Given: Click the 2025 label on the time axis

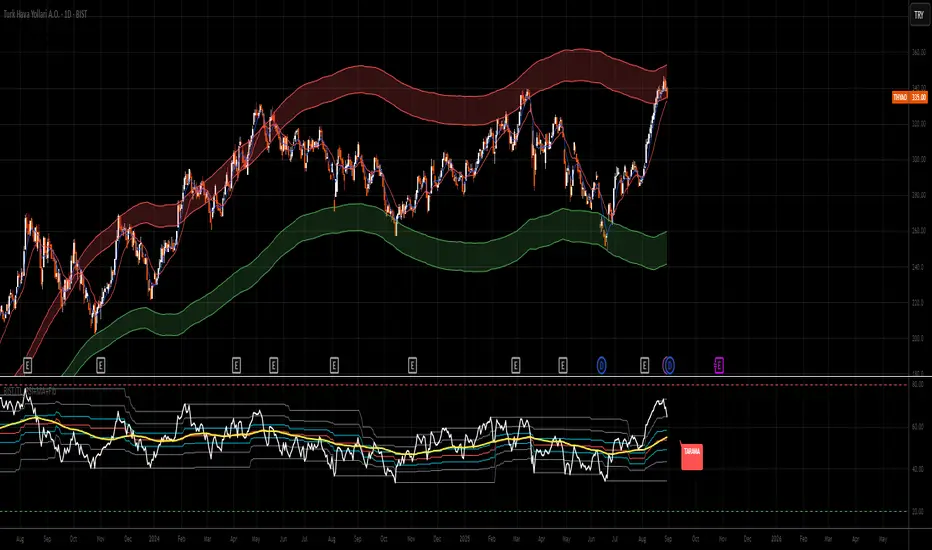Looking at the screenshot, I should click(465, 539).
